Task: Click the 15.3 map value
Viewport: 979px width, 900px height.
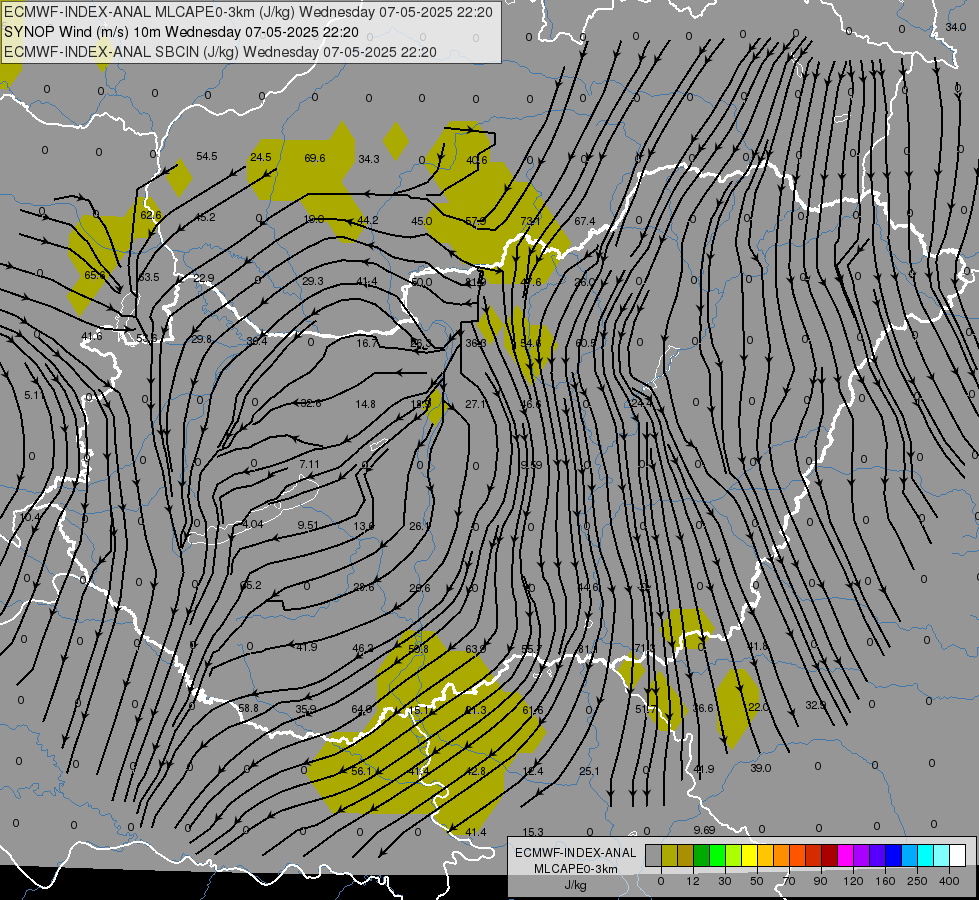Action: (x=533, y=832)
